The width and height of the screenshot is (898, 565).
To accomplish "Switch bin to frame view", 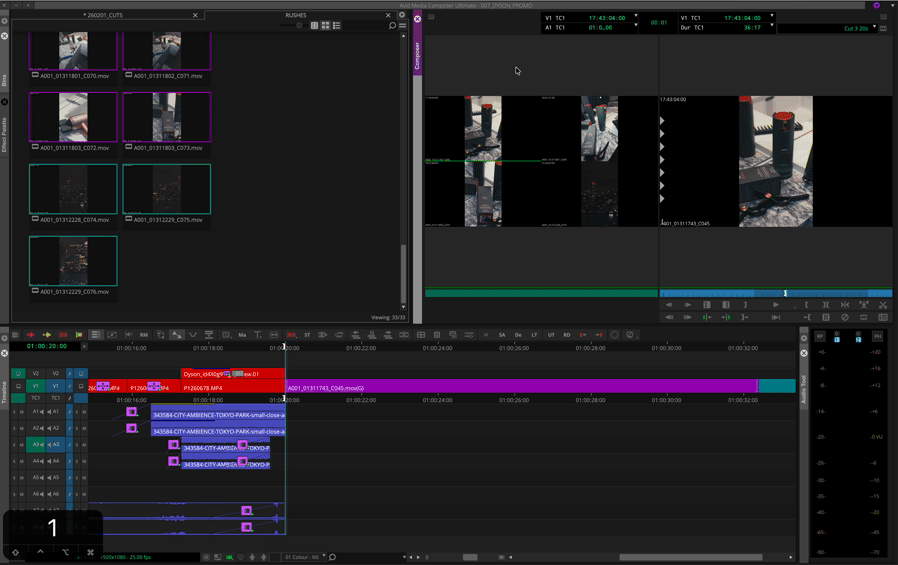I will 325,25.
